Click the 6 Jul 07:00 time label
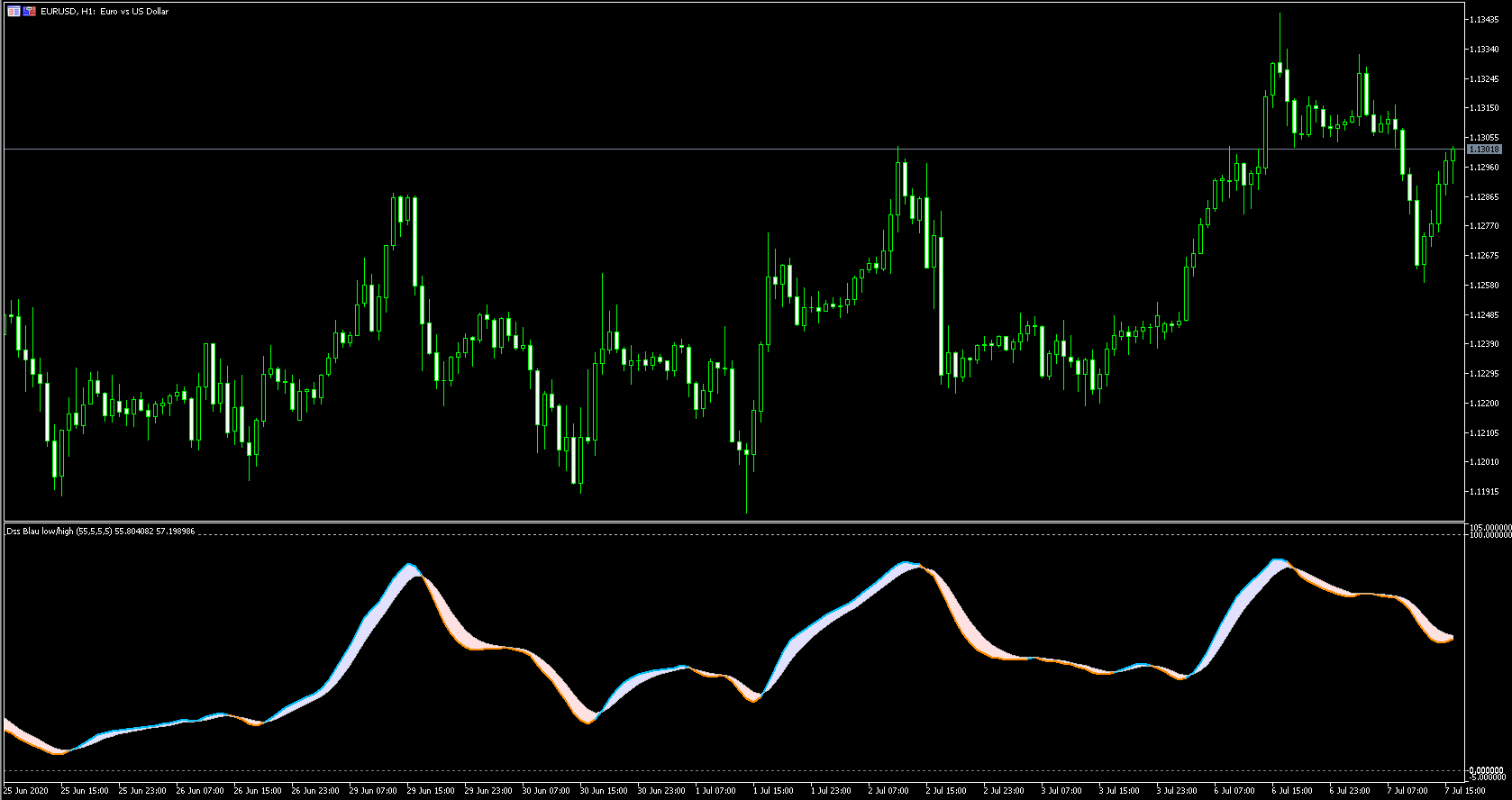 coord(1234,791)
